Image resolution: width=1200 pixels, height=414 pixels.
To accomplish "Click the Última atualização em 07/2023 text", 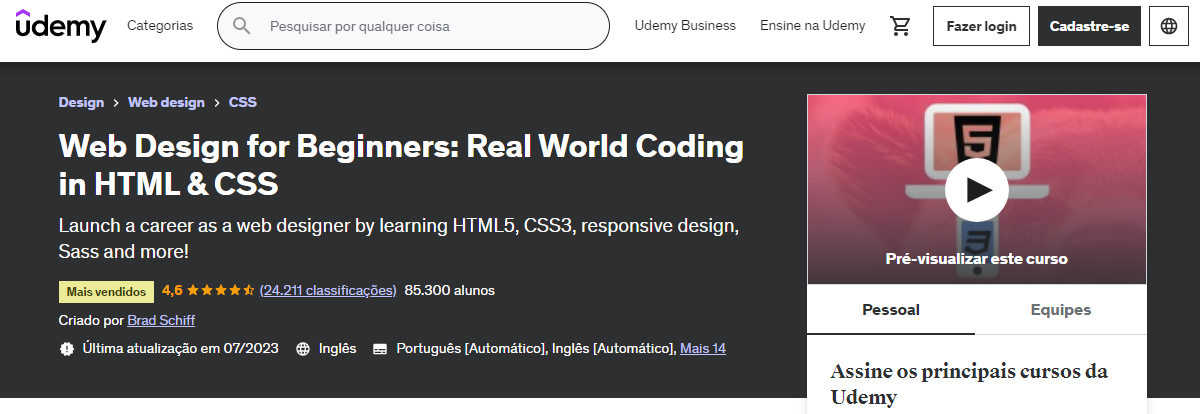I will [182, 349].
